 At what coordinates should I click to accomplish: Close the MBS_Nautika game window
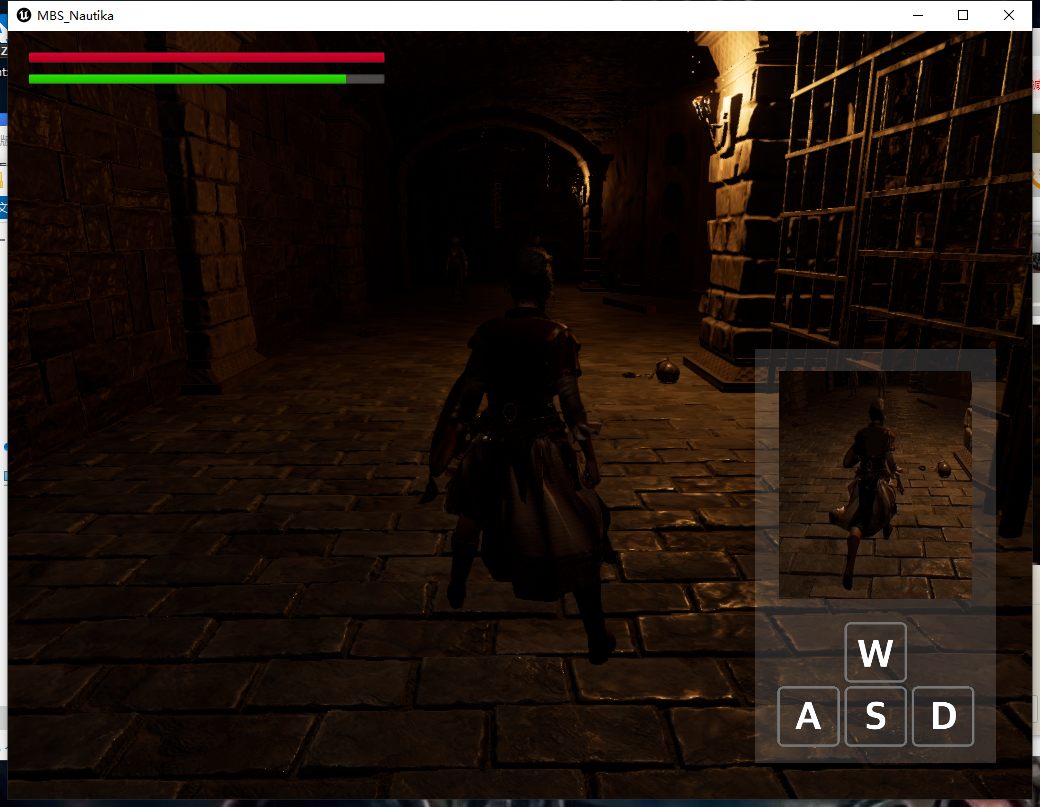pyautogui.click(x=1009, y=14)
